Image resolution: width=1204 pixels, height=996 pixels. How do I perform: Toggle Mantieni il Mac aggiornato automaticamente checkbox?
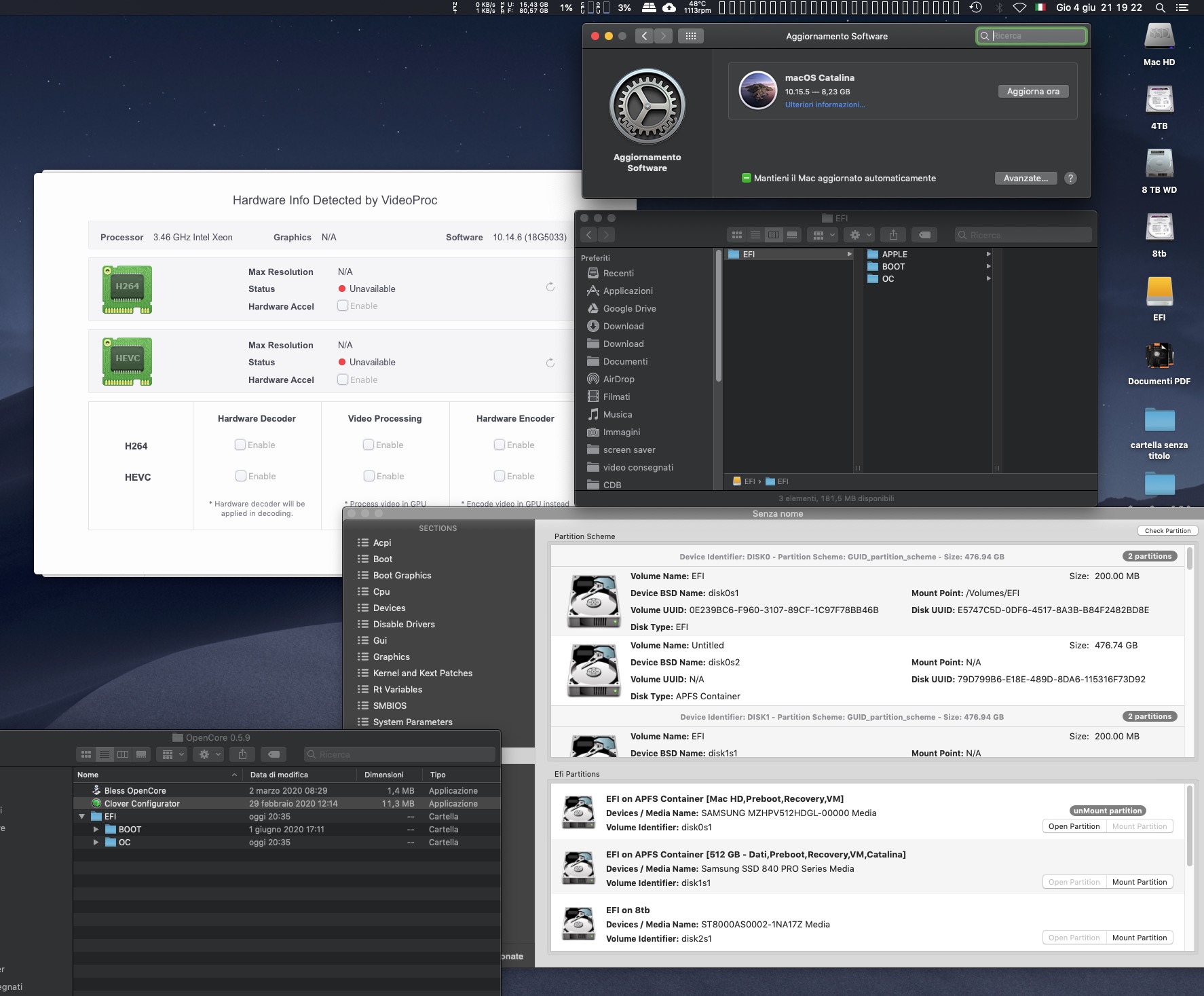pyautogui.click(x=746, y=178)
